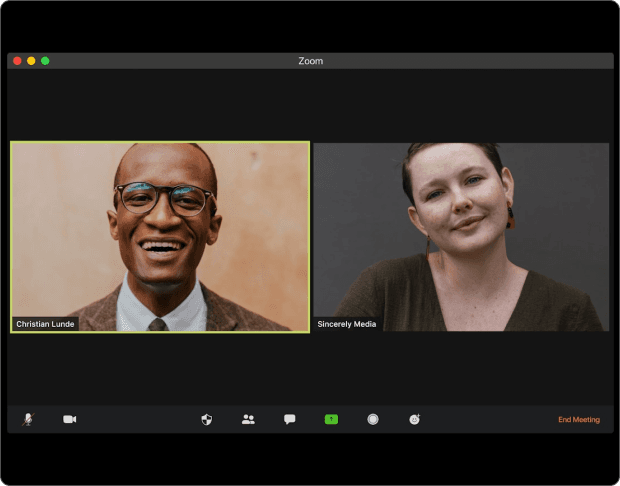Click the empty dark area above the video tiles

pyautogui.click(x=310, y=105)
